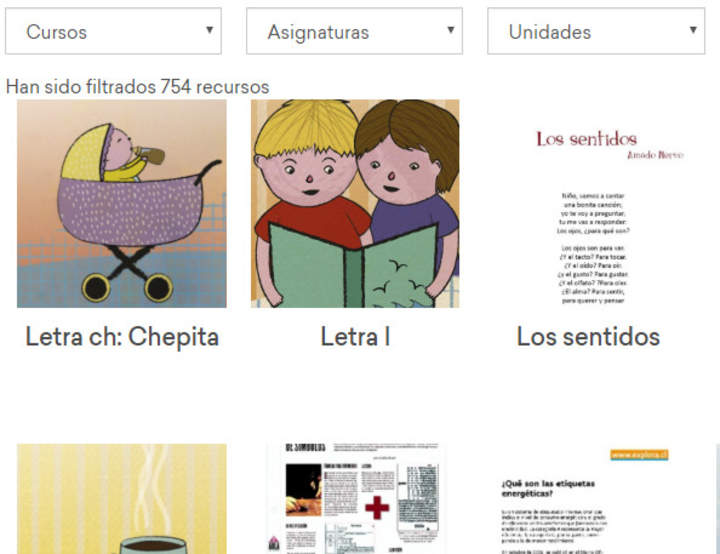Click the red cross icon in newspaper thumbnail
This screenshot has width=720, height=554.
pos(377,507)
